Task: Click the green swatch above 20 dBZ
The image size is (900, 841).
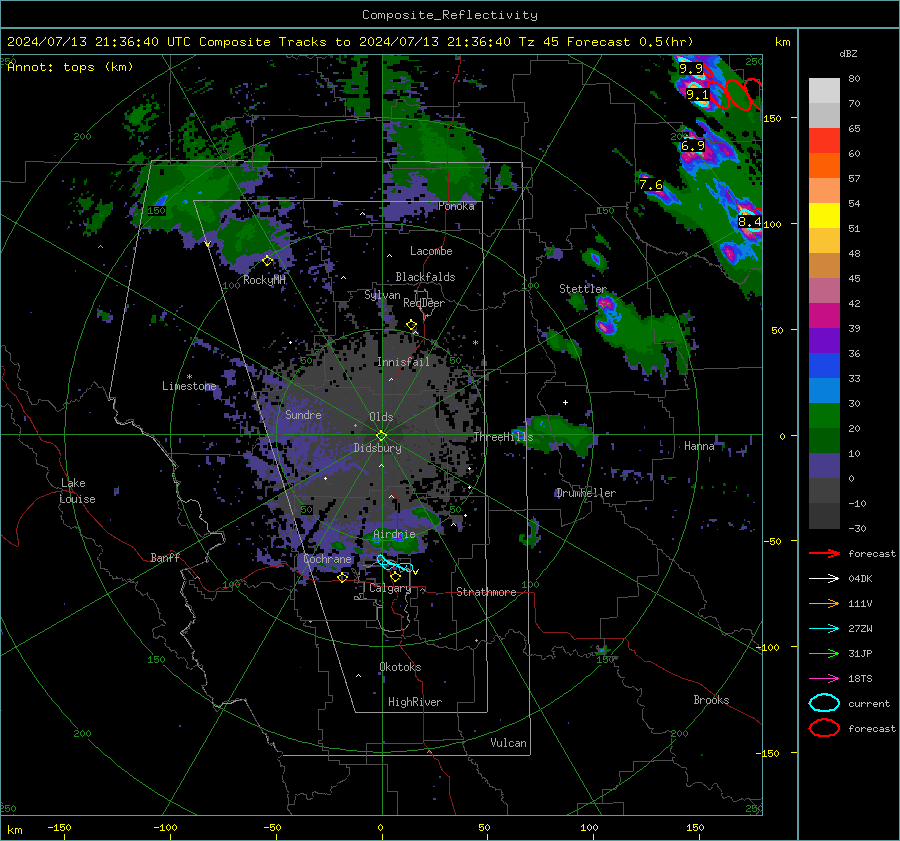Action: [824, 416]
